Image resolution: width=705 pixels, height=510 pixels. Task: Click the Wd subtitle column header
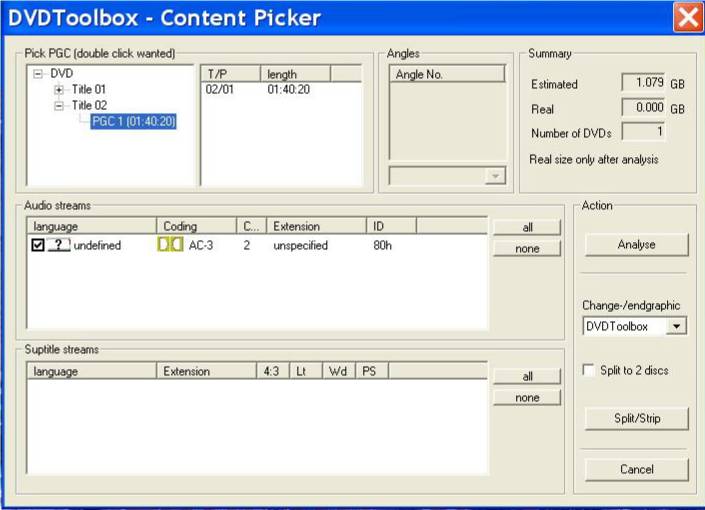(339, 371)
